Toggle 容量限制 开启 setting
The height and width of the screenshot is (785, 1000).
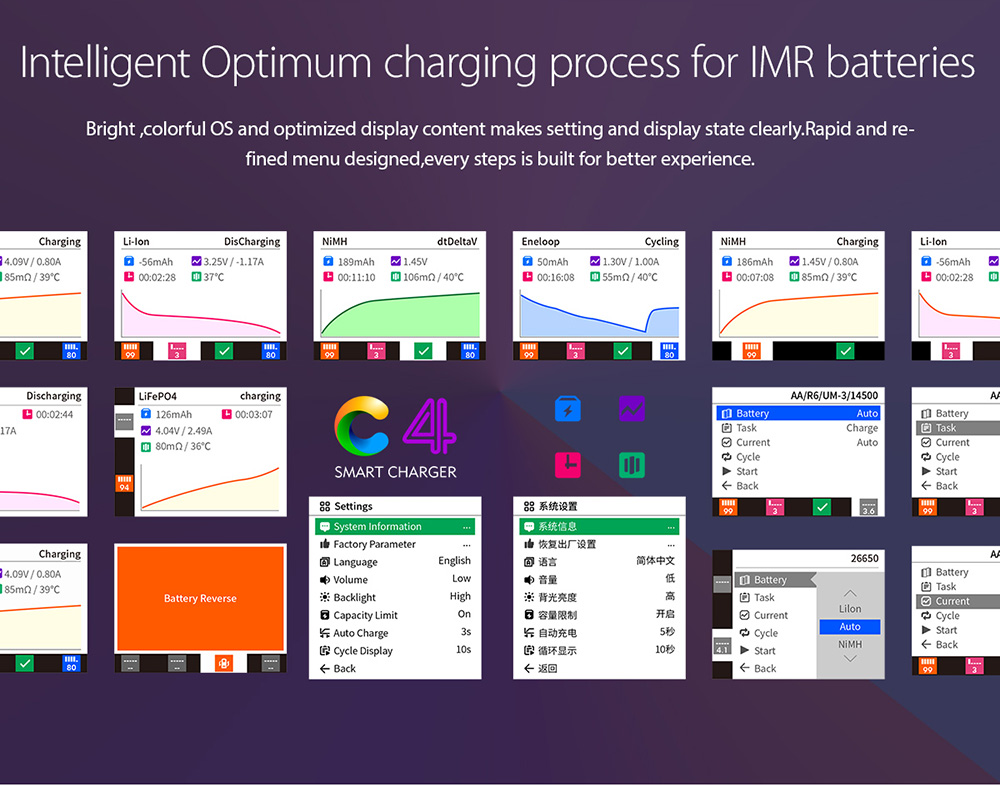click(x=599, y=615)
